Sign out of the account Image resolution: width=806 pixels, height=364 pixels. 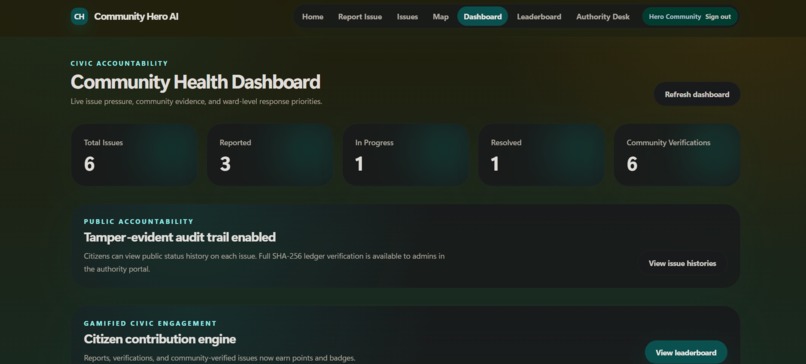point(718,16)
